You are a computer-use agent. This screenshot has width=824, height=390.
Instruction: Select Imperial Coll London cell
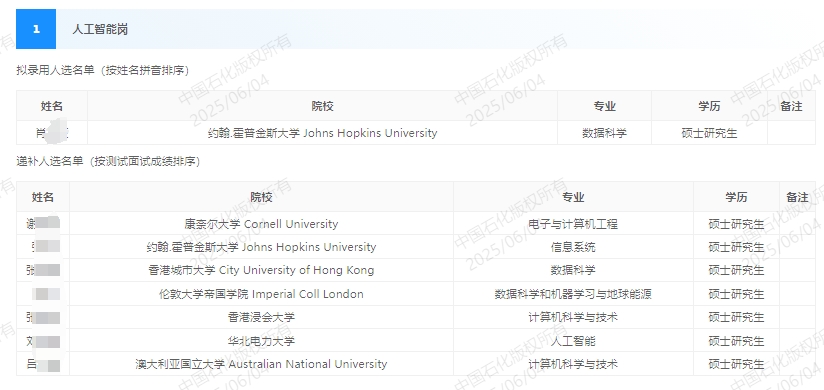[x=261, y=294]
